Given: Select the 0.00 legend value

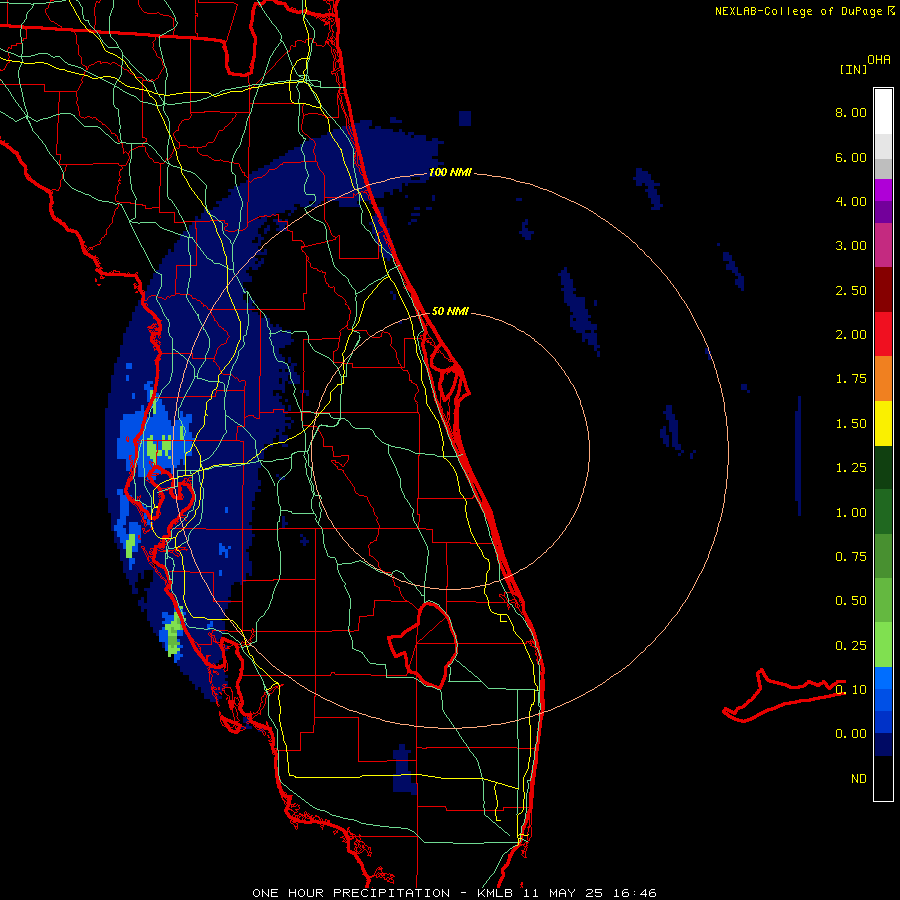Looking at the screenshot, I should pos(851,734).
